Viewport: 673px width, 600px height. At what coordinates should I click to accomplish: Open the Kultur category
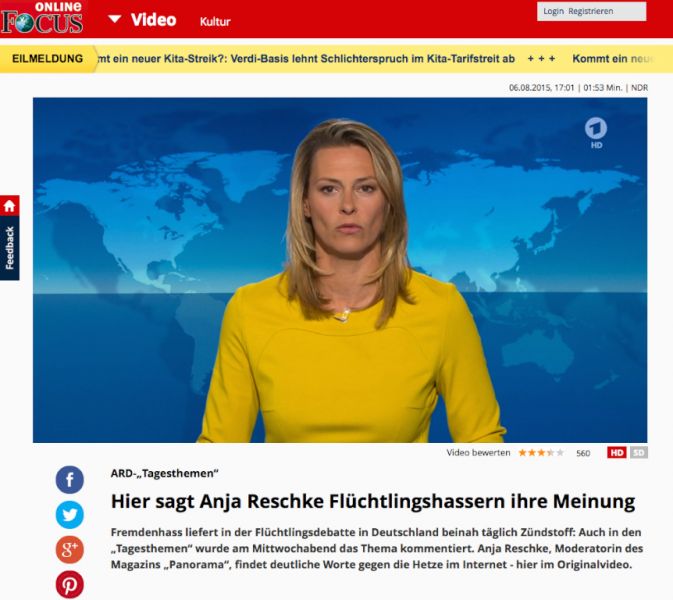[215, 21]
